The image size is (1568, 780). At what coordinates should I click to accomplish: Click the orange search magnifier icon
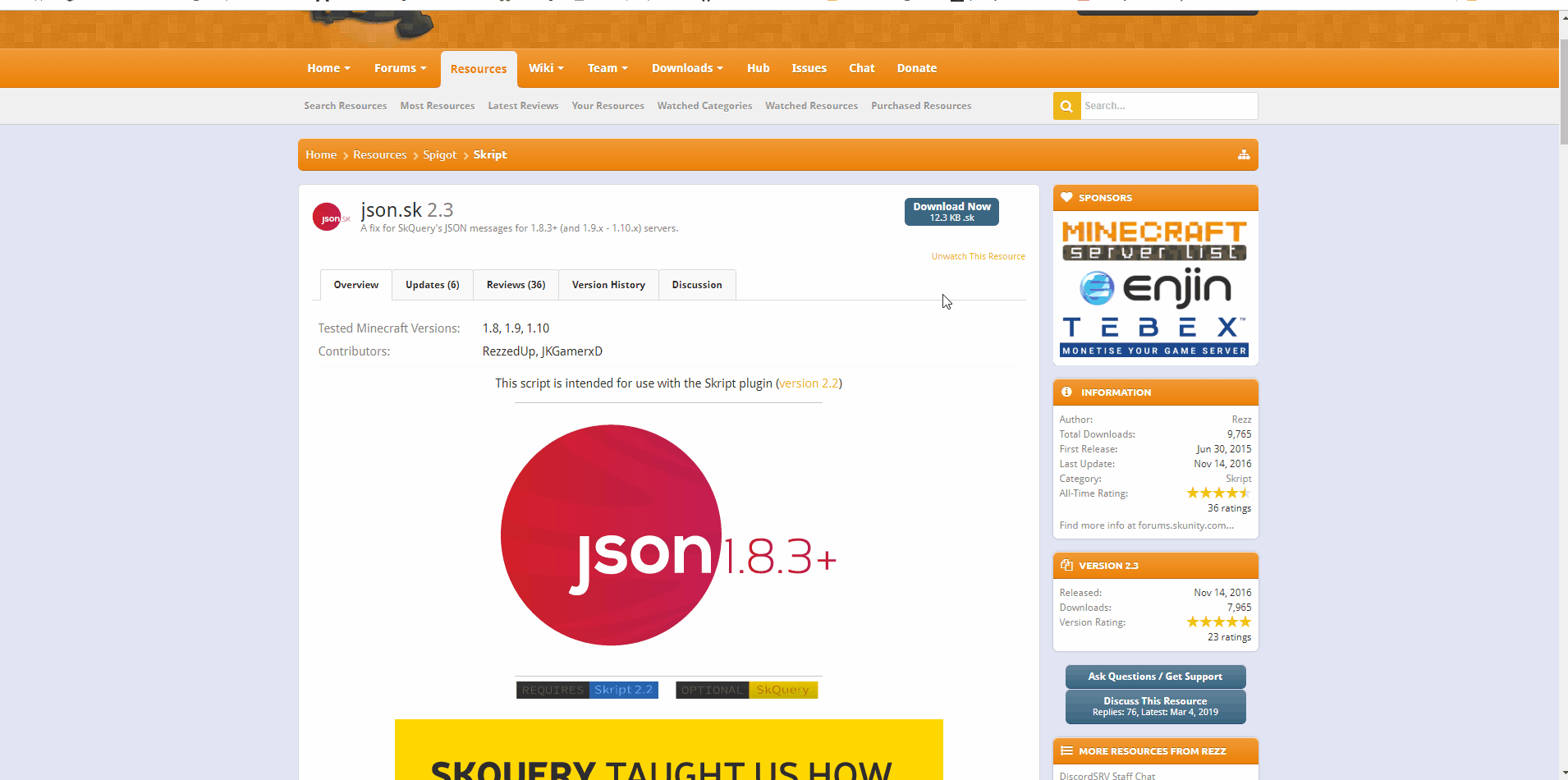point(1066,106)
